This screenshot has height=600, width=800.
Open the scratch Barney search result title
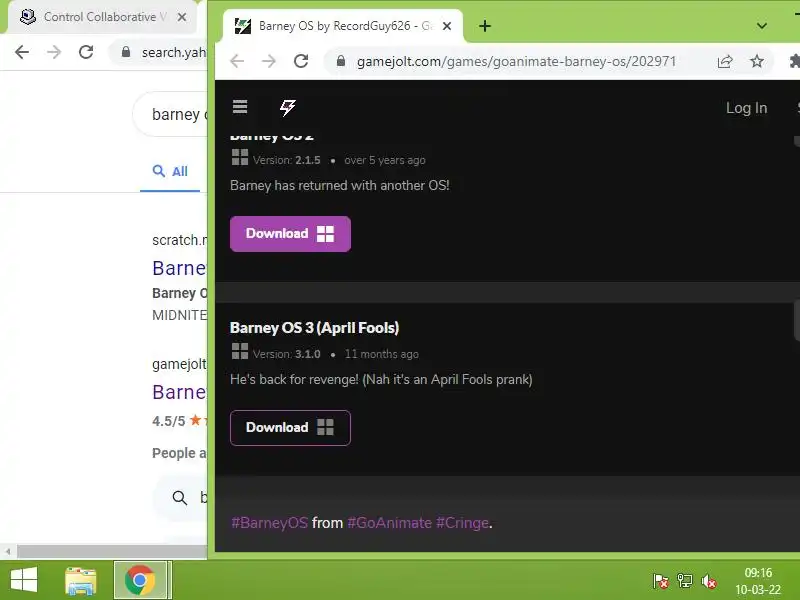click(x=179, y=268)
